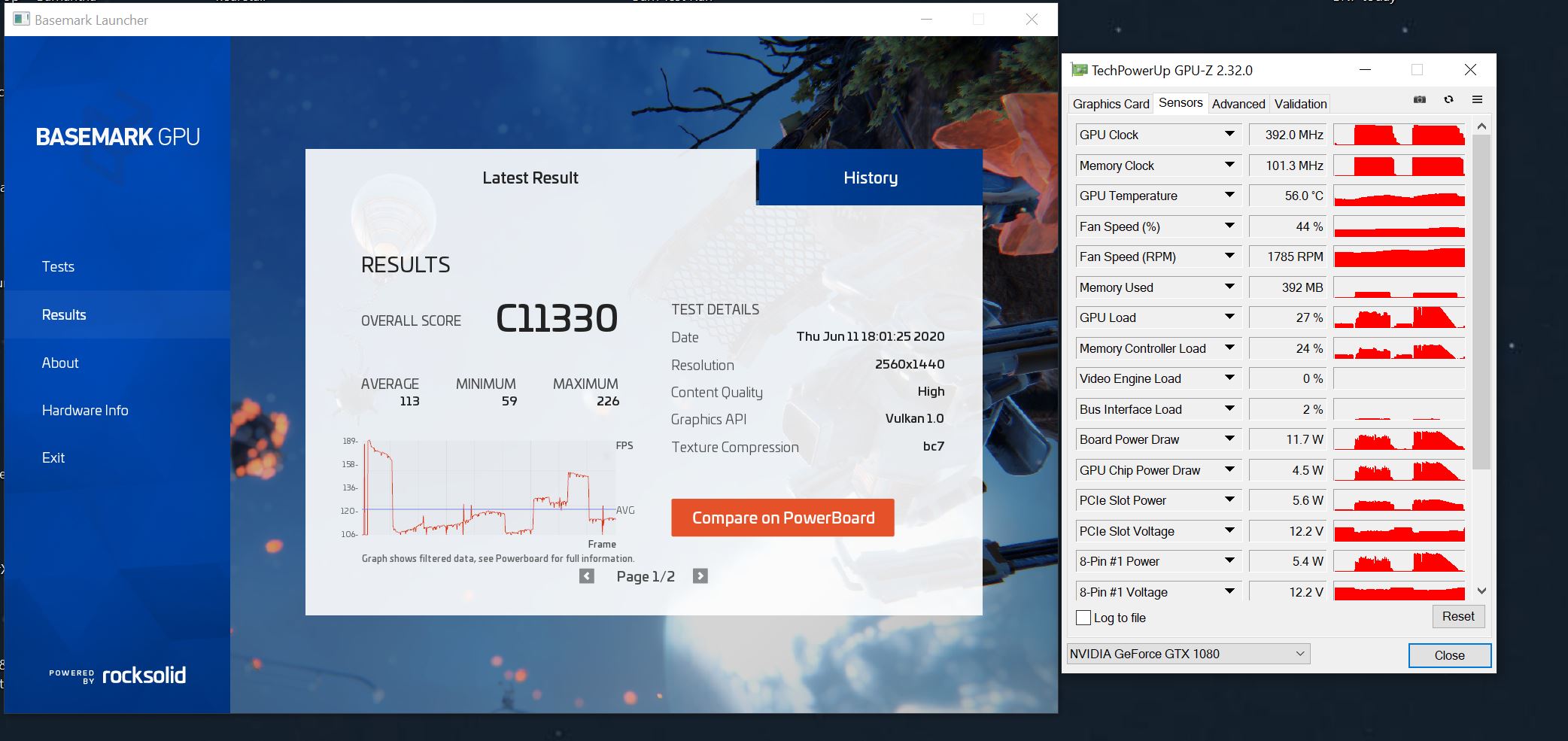Click the Board Power Draw history graph
Screen dimensions: 1568x741
[1399, 439]
